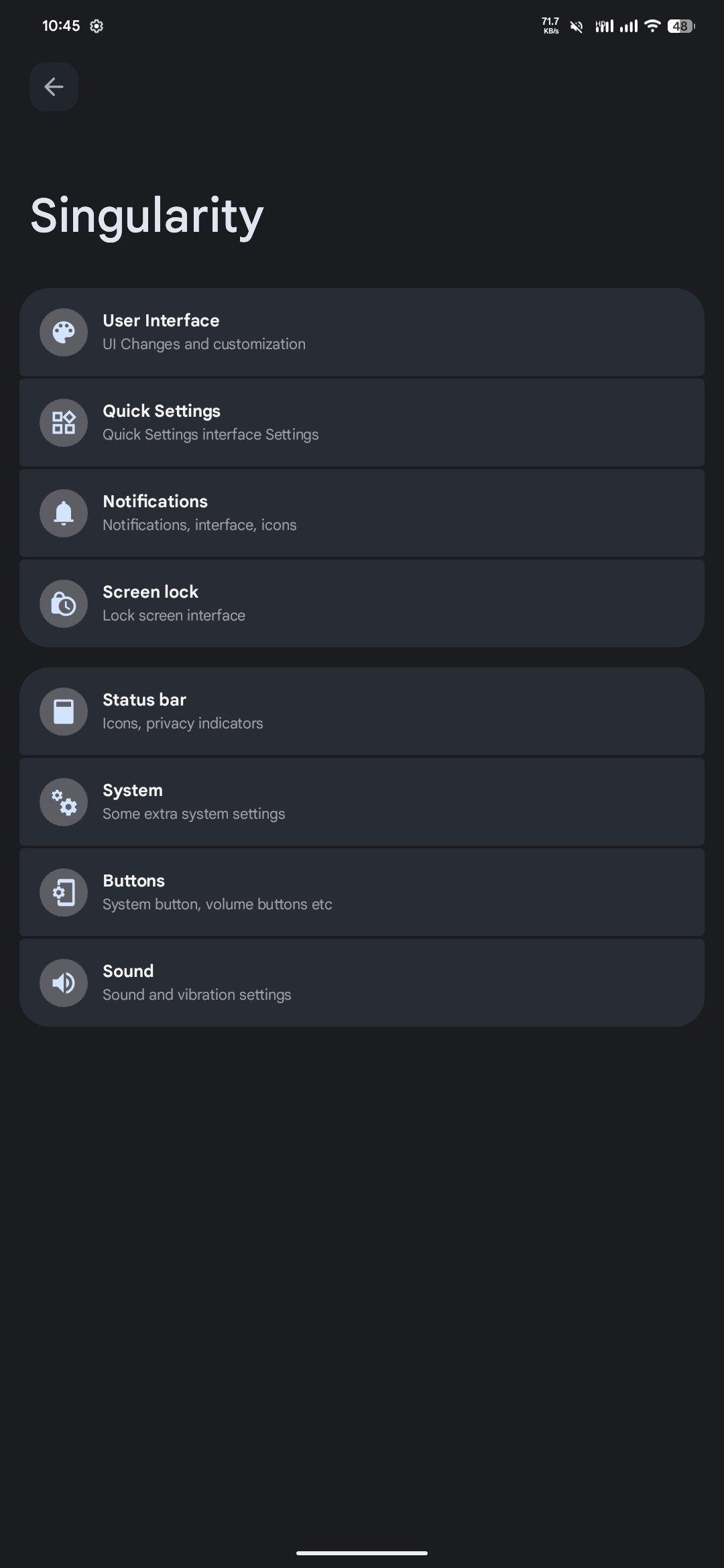The image size is (724, 1568).
Task: Tap the palette icon for User Interface
Action: pyautogui.click(x=64, y=332)
